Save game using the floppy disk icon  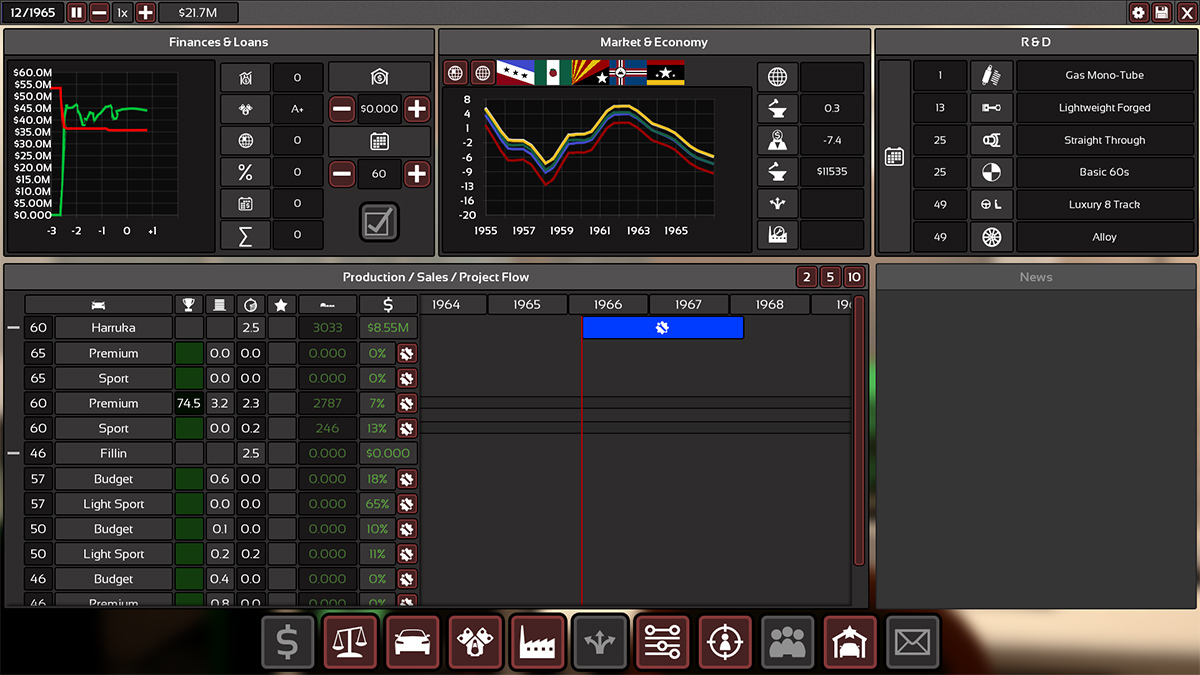[1162, 13]
